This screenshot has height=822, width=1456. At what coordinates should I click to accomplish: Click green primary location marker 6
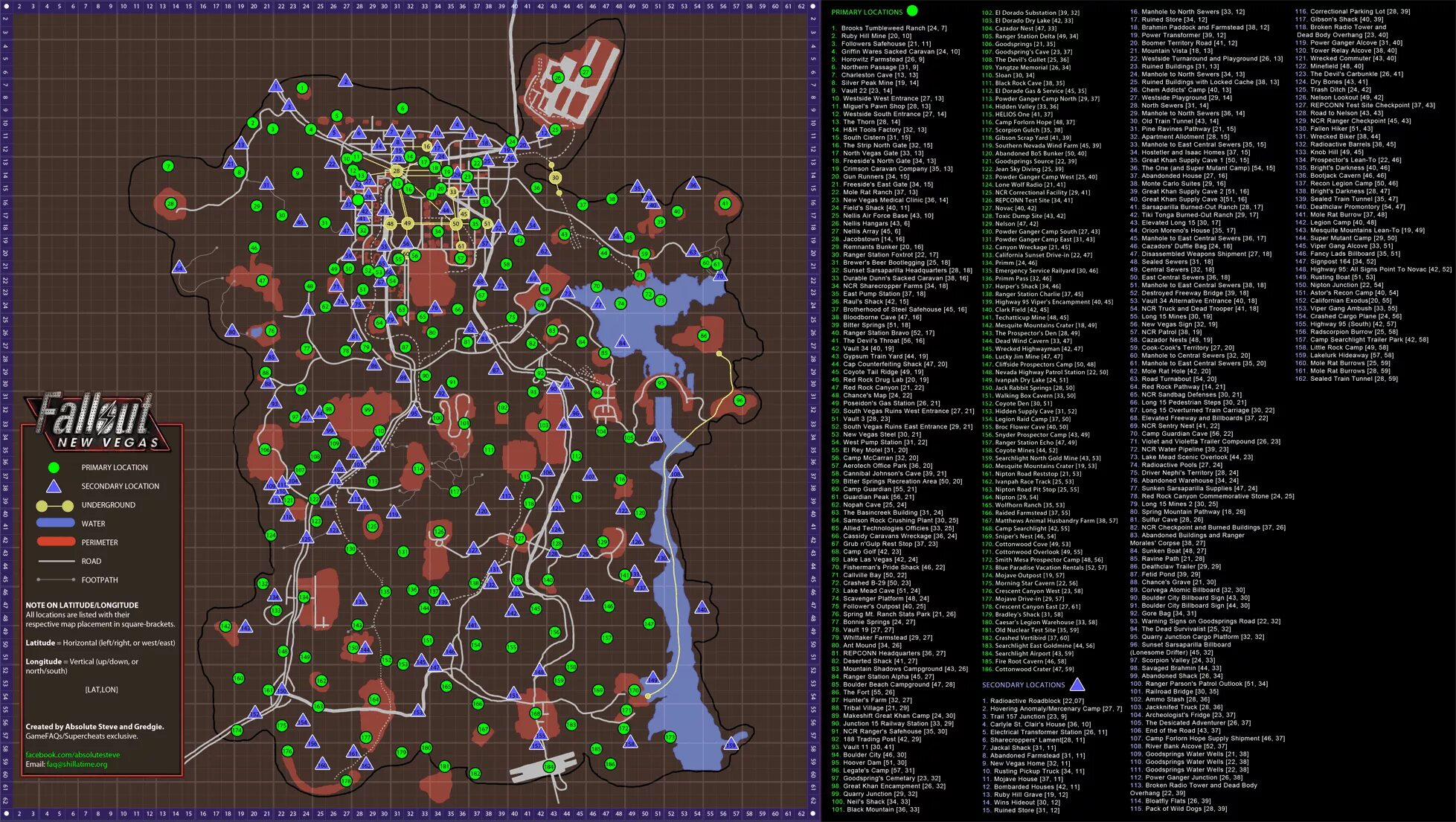[x=403, y=109]
